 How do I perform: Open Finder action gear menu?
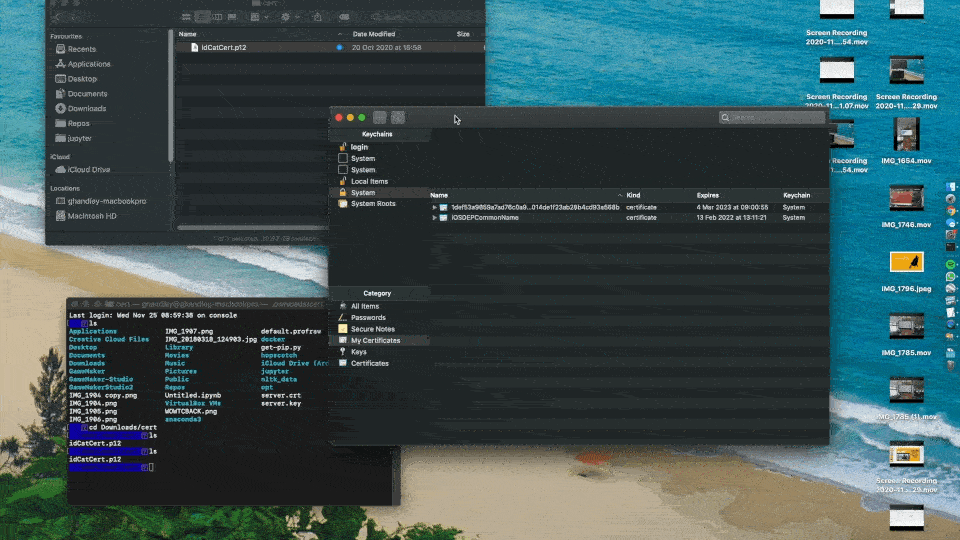(290, 17)
